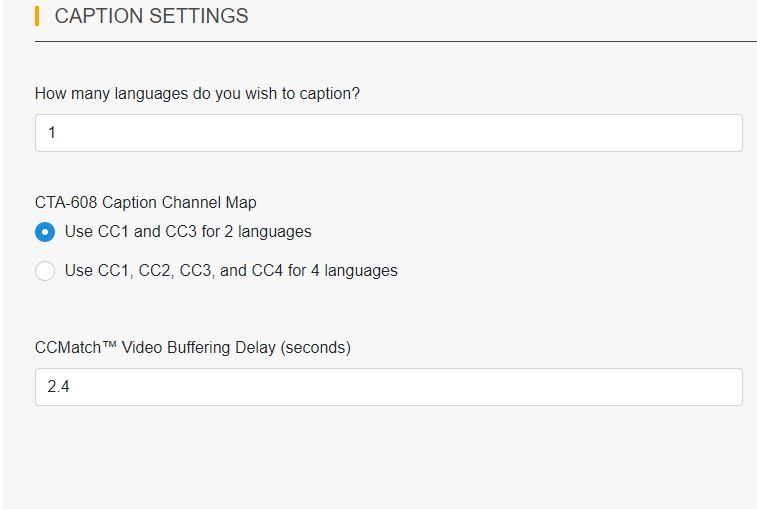The height and width of the screenshot is (509, 757).
Task: Click the "CCMatch™ Video Buffering Delay (seconds)" label
Action: tap(193, 348)
